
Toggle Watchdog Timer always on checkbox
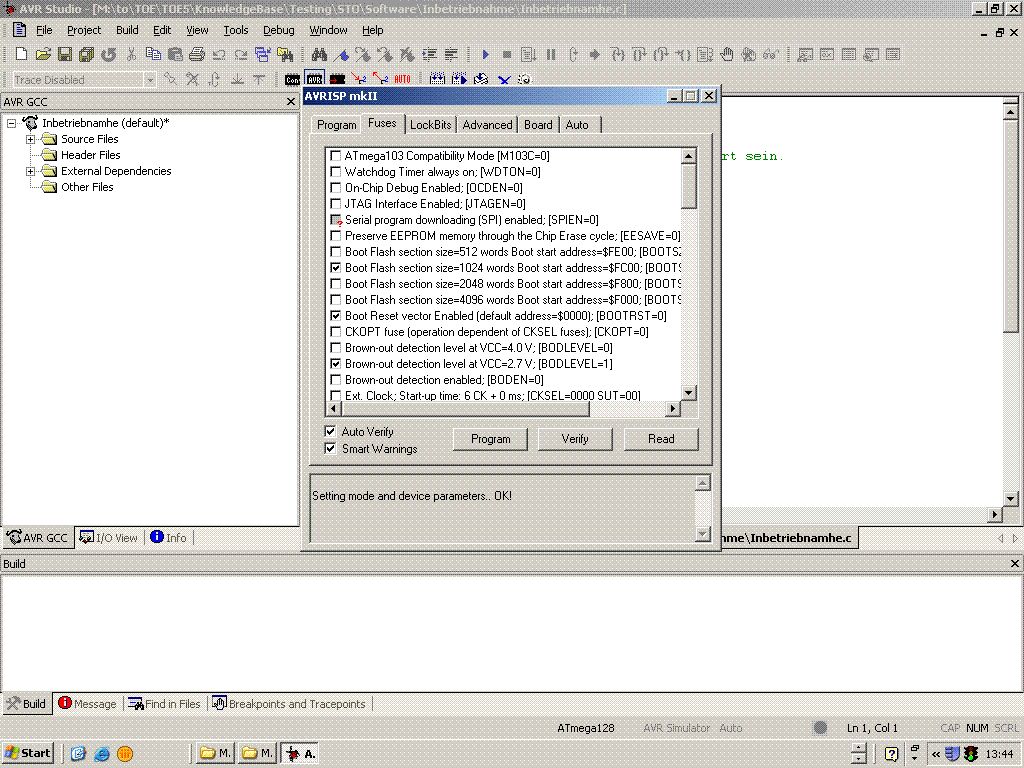click(x=336, y=172)
